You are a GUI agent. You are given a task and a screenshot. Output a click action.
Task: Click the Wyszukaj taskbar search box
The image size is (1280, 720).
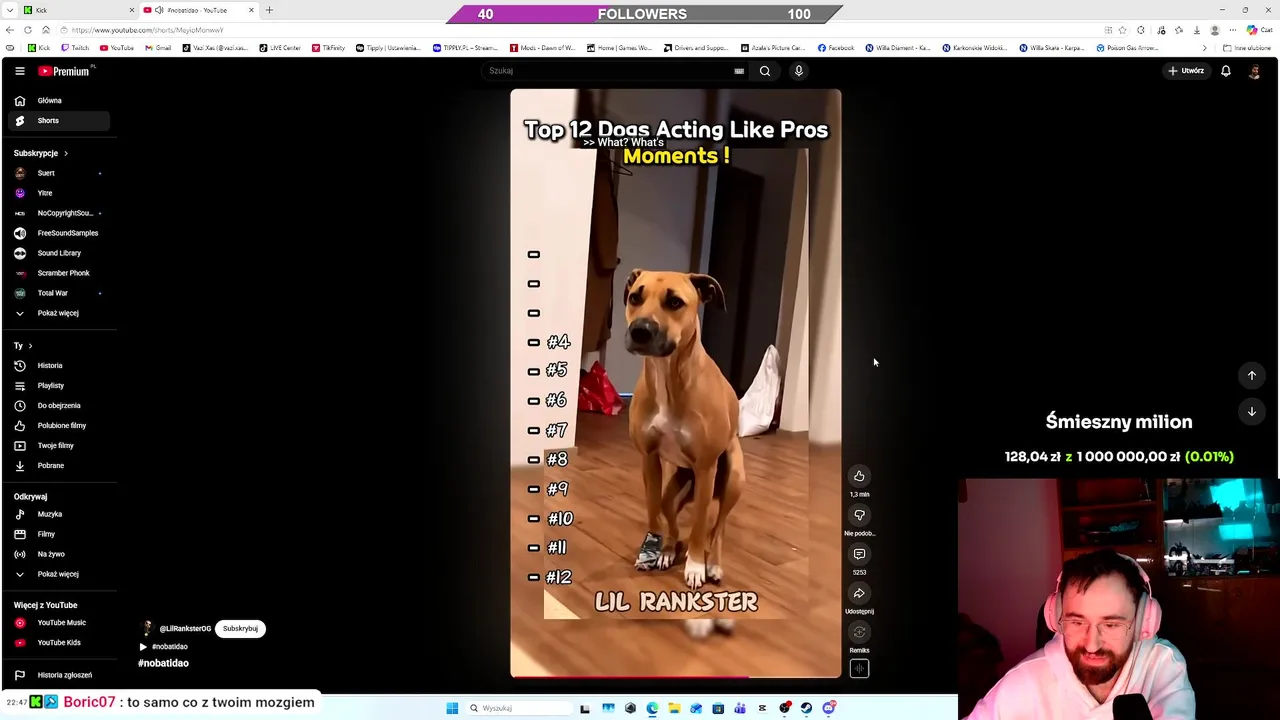(518, 708)
